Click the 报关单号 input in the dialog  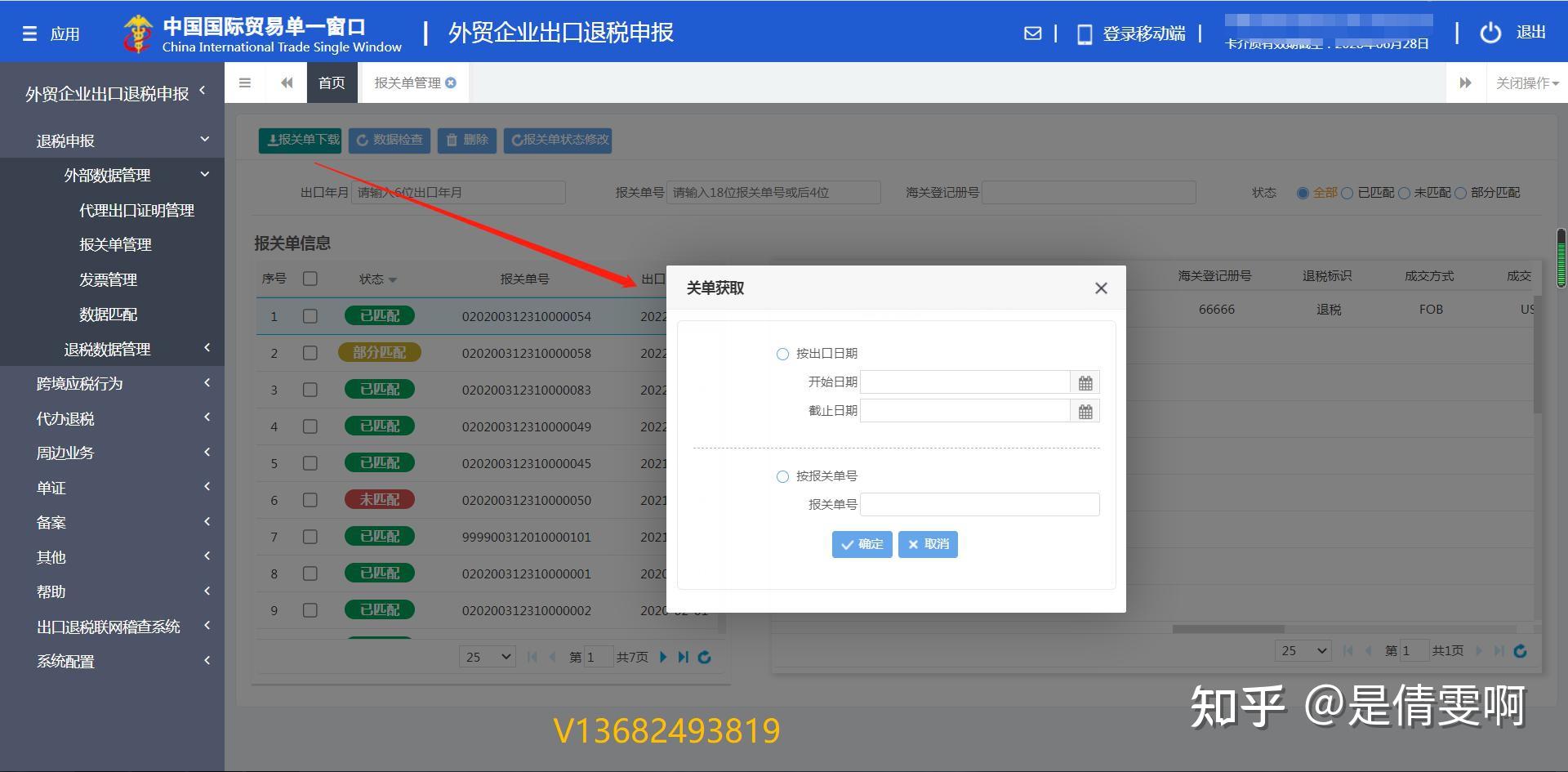(980, 505)
